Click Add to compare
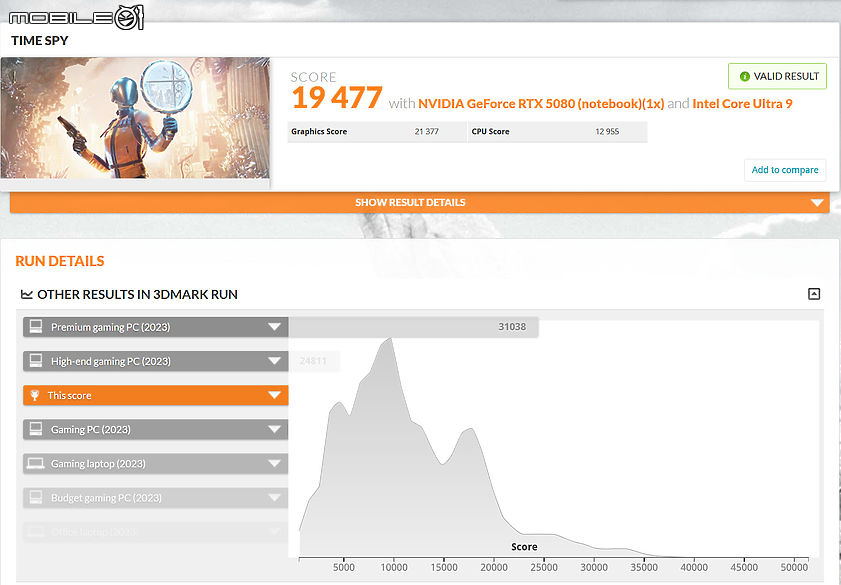841x585 pixels. coord(785,170)
